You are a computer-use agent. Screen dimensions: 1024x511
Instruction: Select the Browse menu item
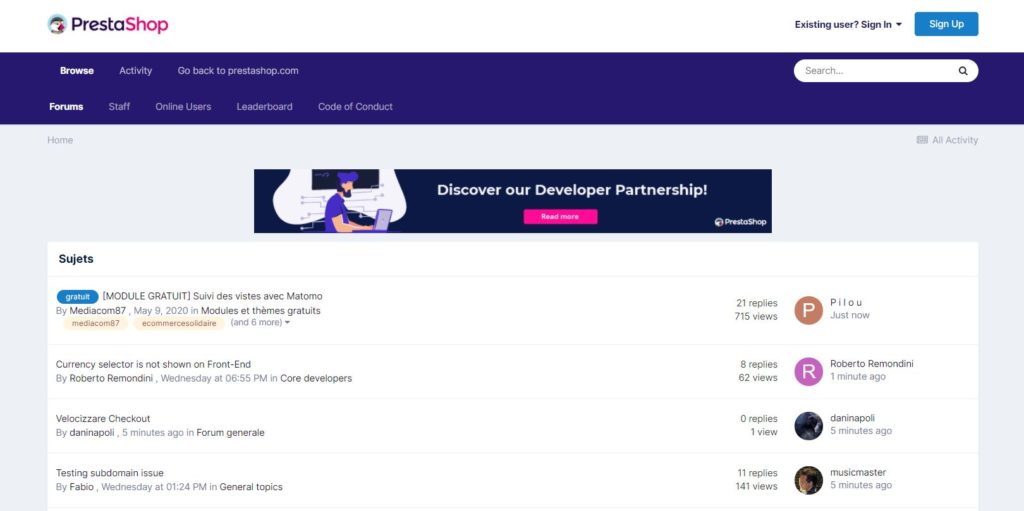(x=77, y=71)
